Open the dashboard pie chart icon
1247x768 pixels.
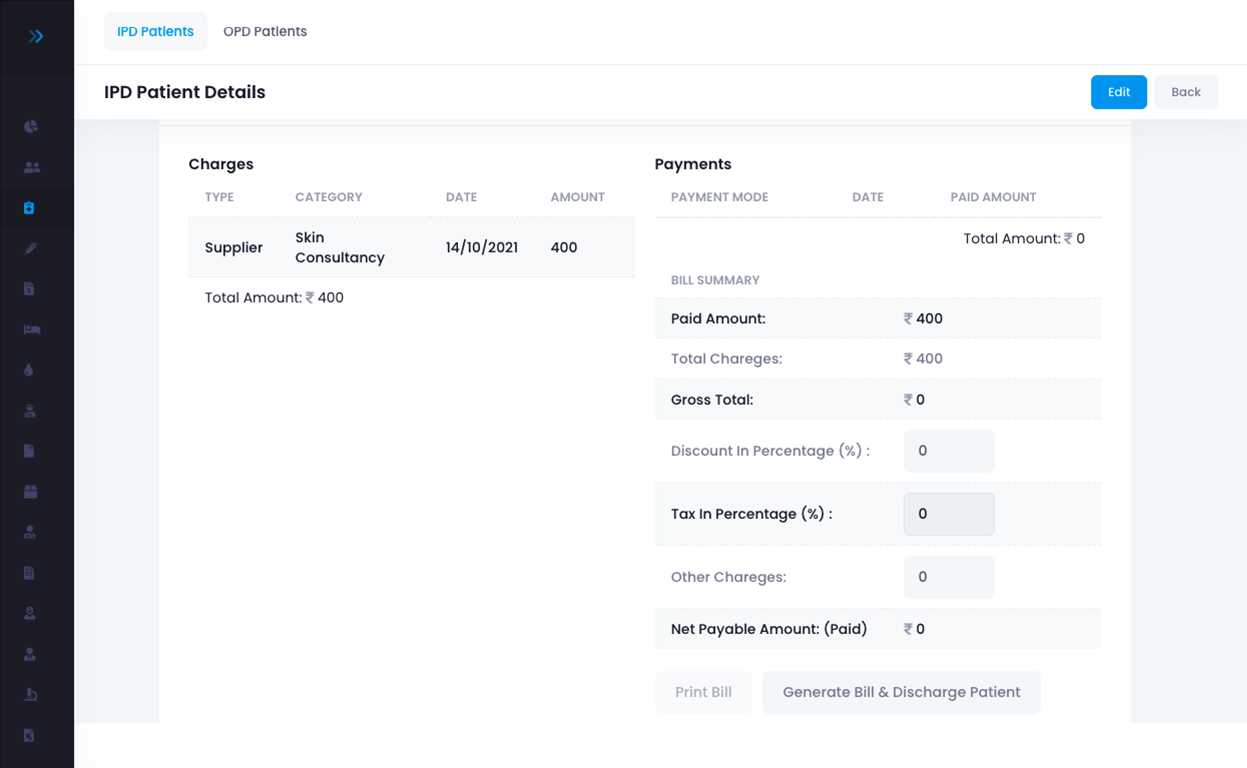click(x=30, y=127)
